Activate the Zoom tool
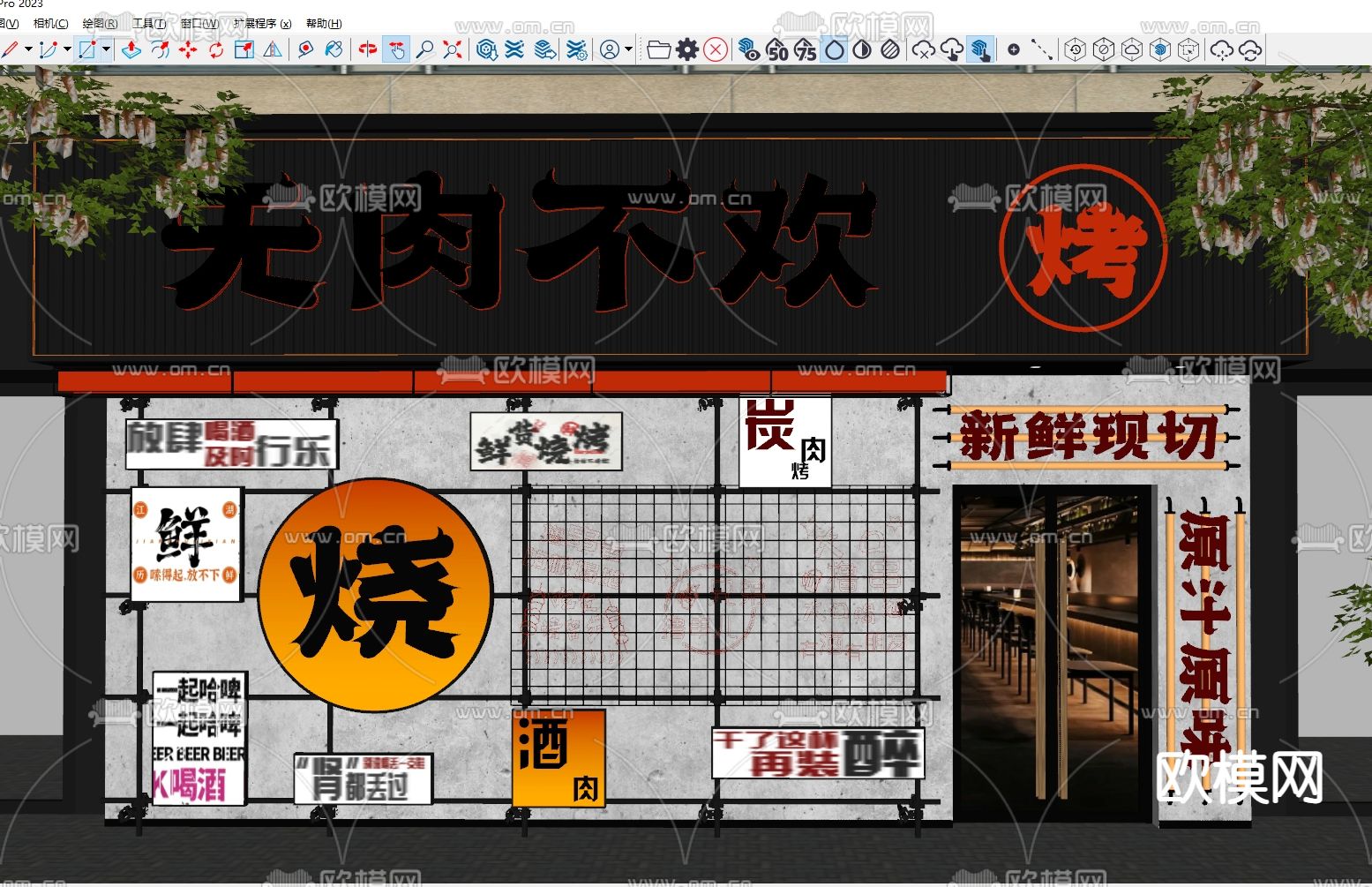Screen dimensions: 1372x887 424,50
